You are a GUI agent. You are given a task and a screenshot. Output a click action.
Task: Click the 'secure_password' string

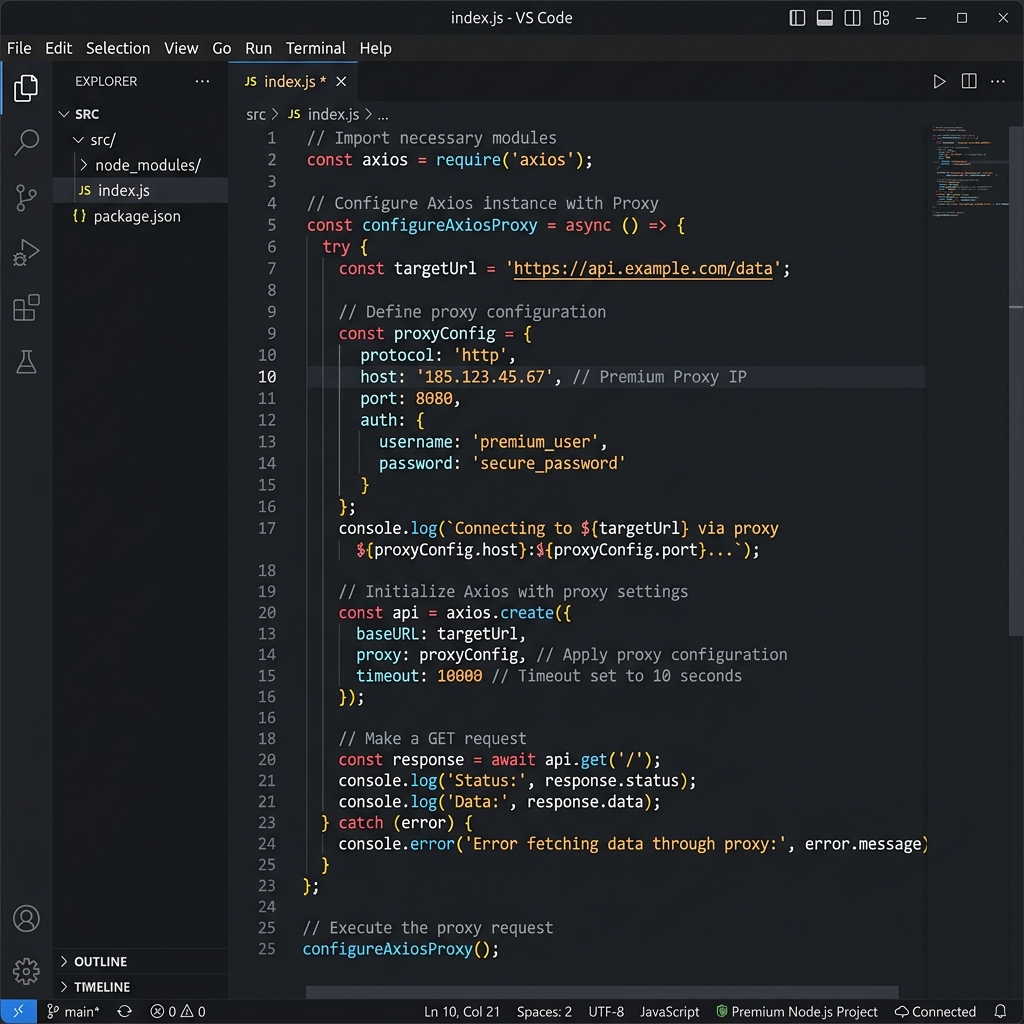point(549,464)
